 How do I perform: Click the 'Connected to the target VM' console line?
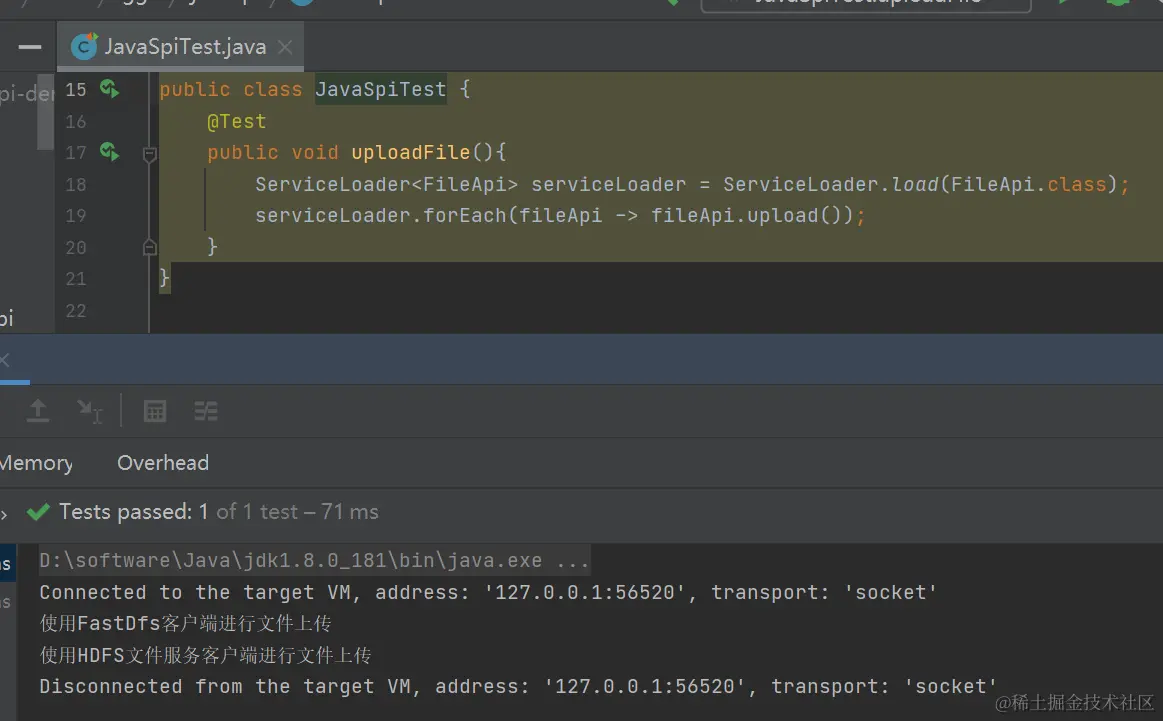pos(488,592)
